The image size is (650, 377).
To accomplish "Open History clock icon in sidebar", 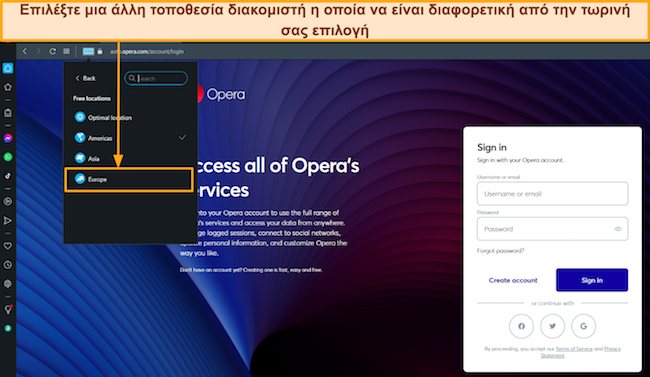I will (x=8, y=265).
